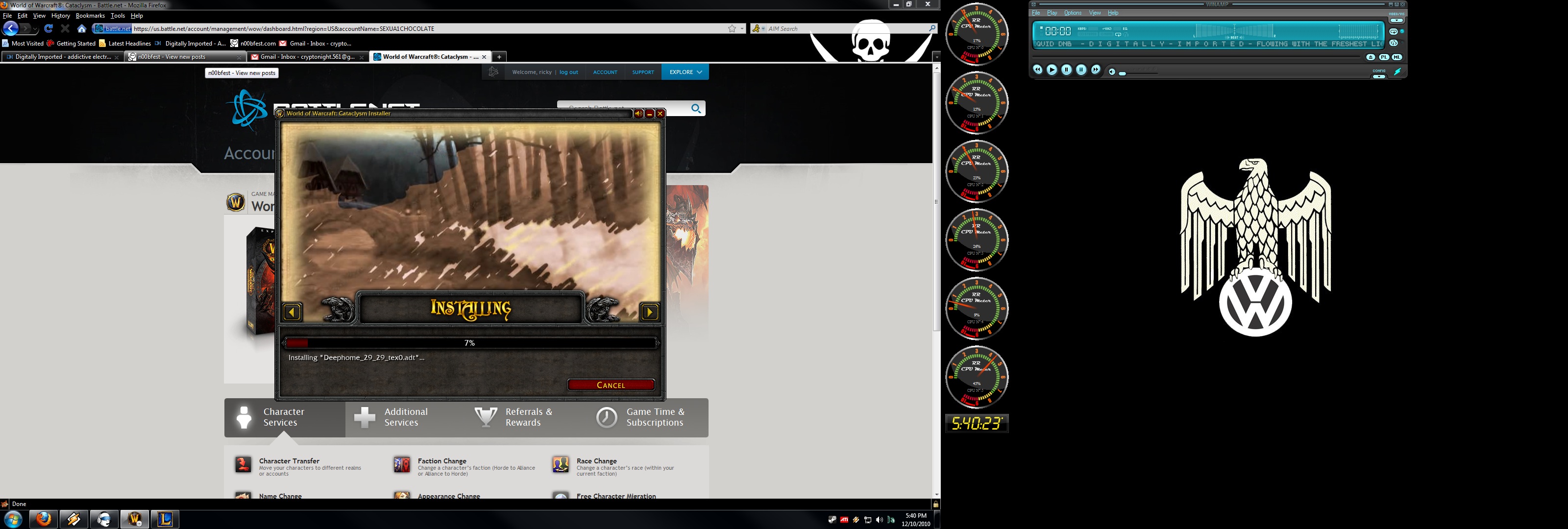This screenshot has height=529, width=1568.
Task: Click the log out link
Action: 569,72
